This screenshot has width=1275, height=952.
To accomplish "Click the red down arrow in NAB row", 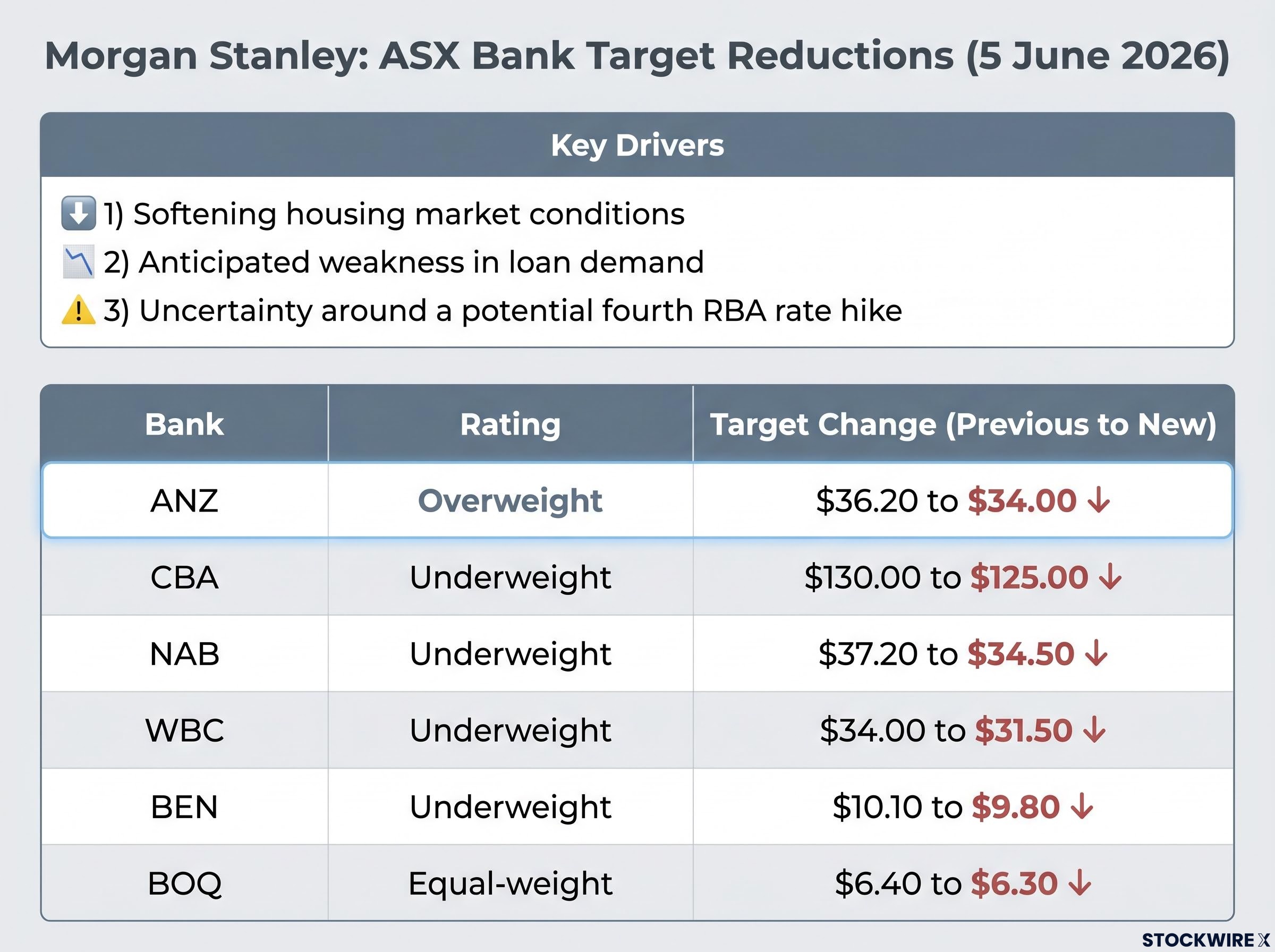I will click(x=1096, y=653).
